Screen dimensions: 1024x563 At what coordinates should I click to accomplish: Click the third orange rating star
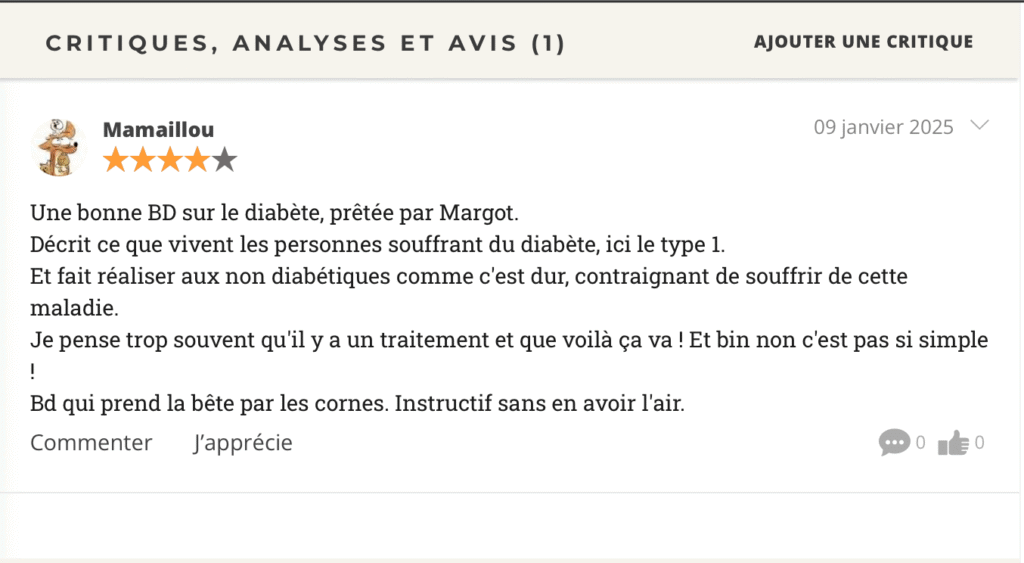coord(170,160)
